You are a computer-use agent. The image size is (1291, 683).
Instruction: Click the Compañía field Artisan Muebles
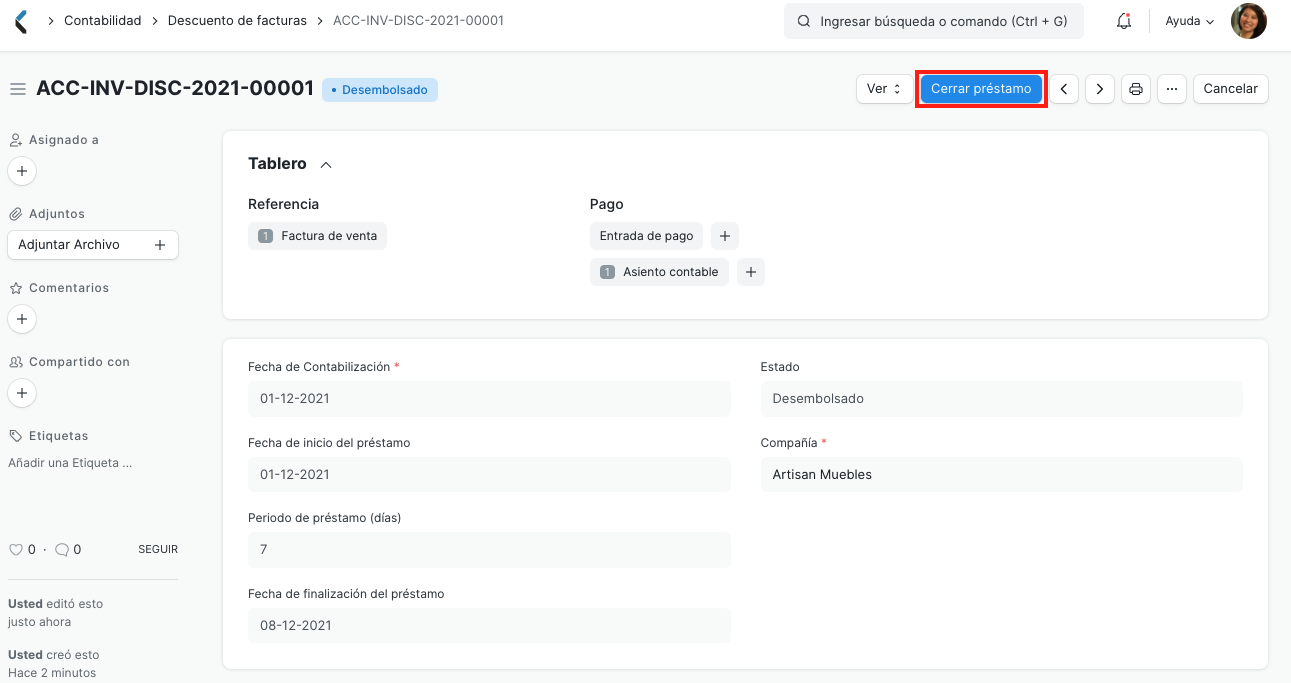point(1001,474)
